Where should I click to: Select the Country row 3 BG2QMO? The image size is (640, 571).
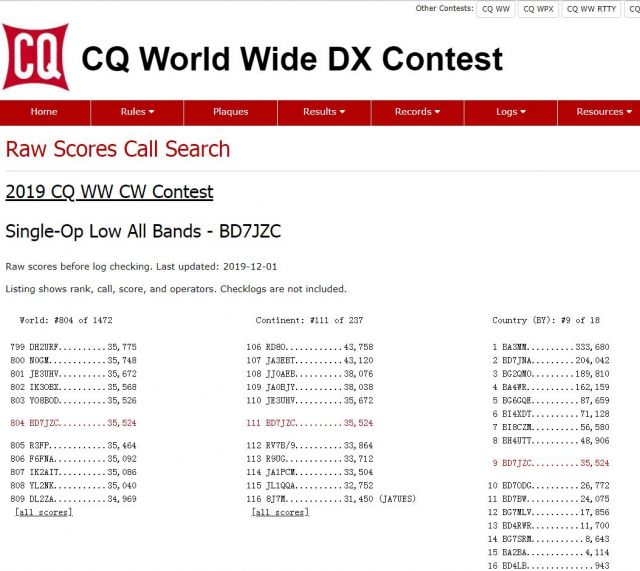(x=551, y=374)
